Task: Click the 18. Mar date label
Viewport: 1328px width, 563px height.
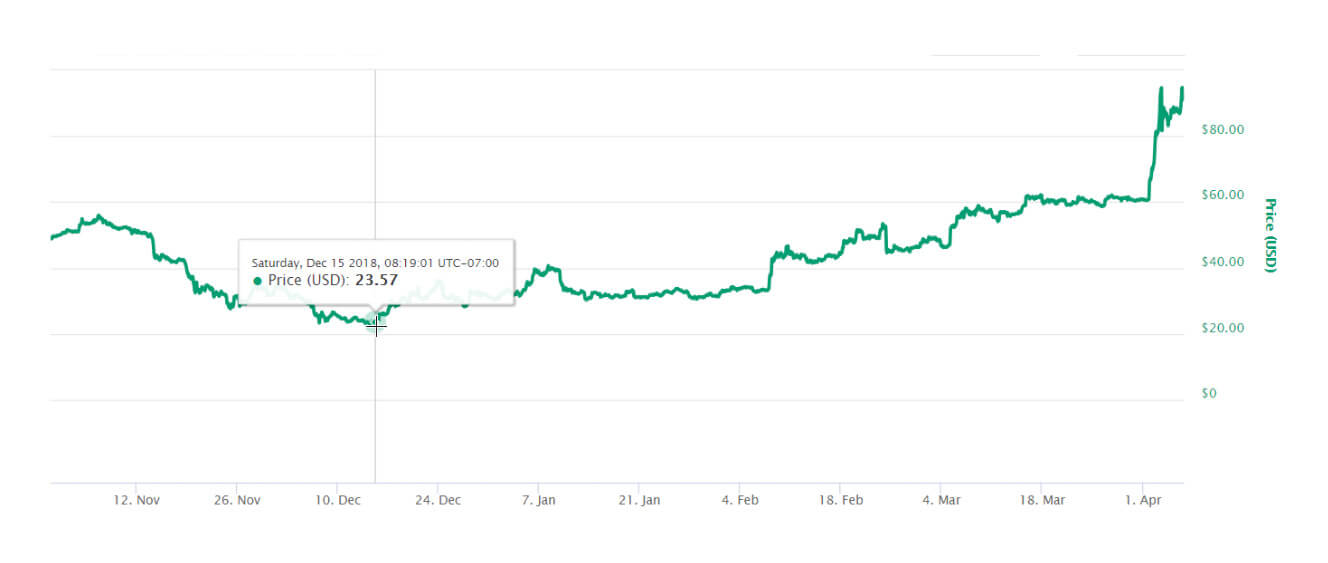Action: point(1043,500)
